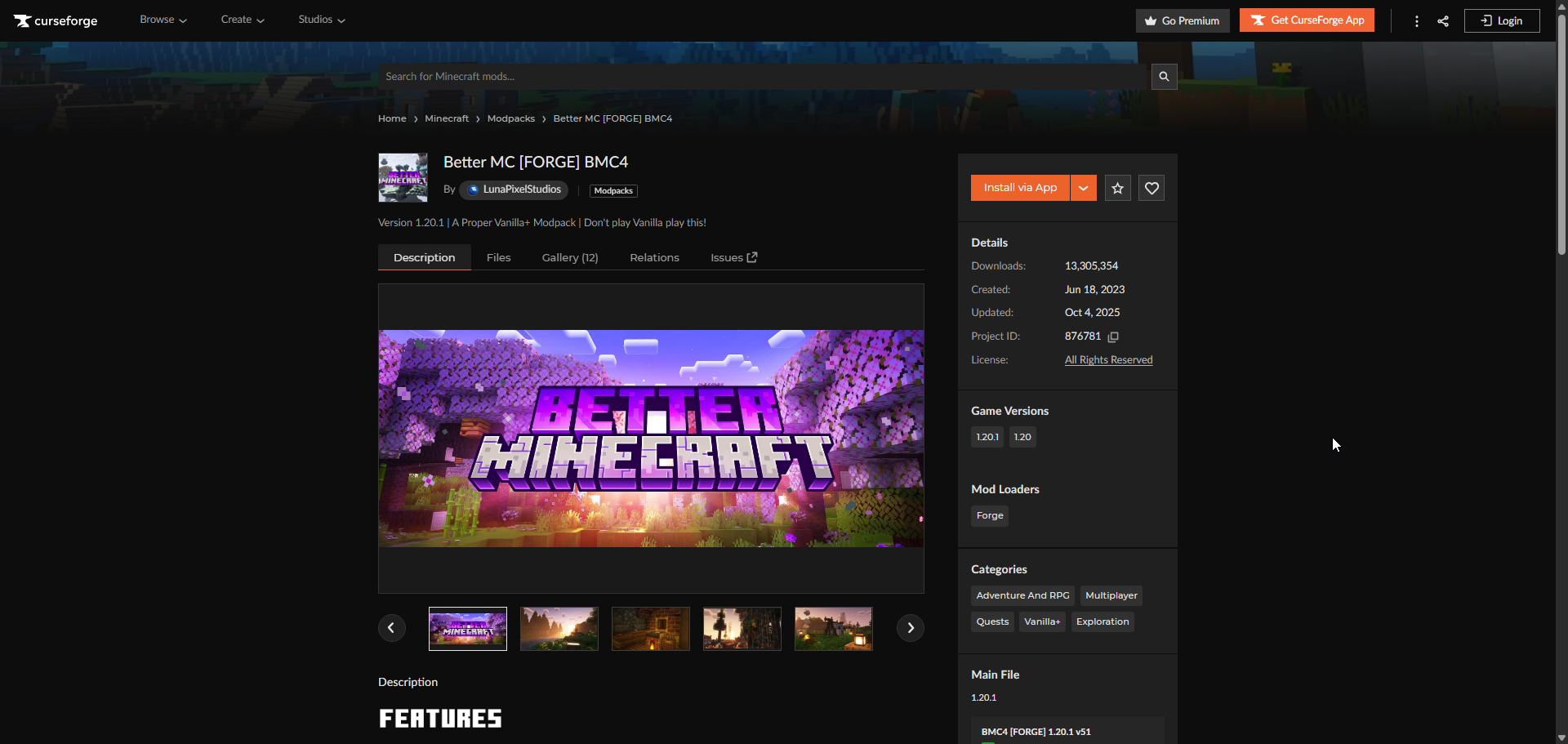Copy the Project ID with the copy icon

pos(1113,336)
